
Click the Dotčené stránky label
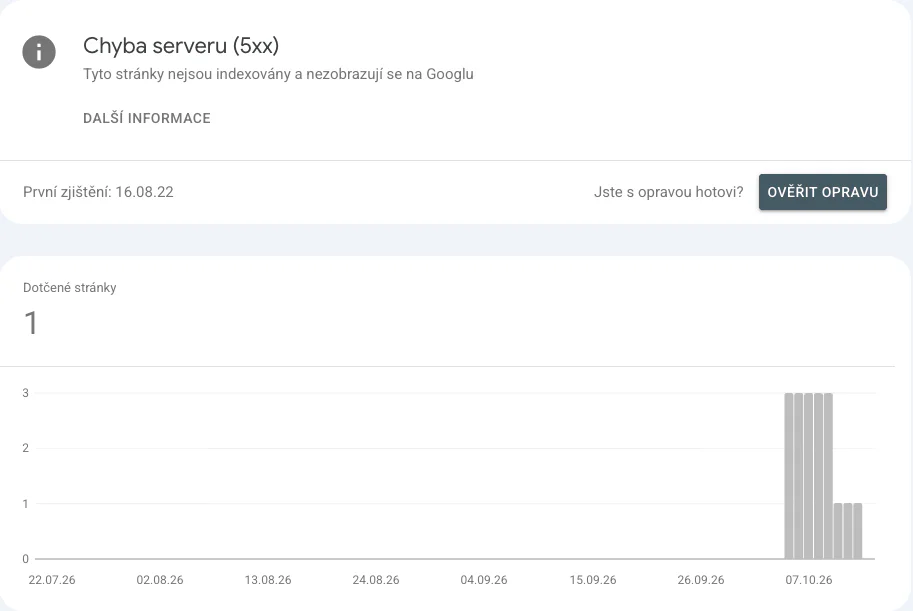(70, 287)
